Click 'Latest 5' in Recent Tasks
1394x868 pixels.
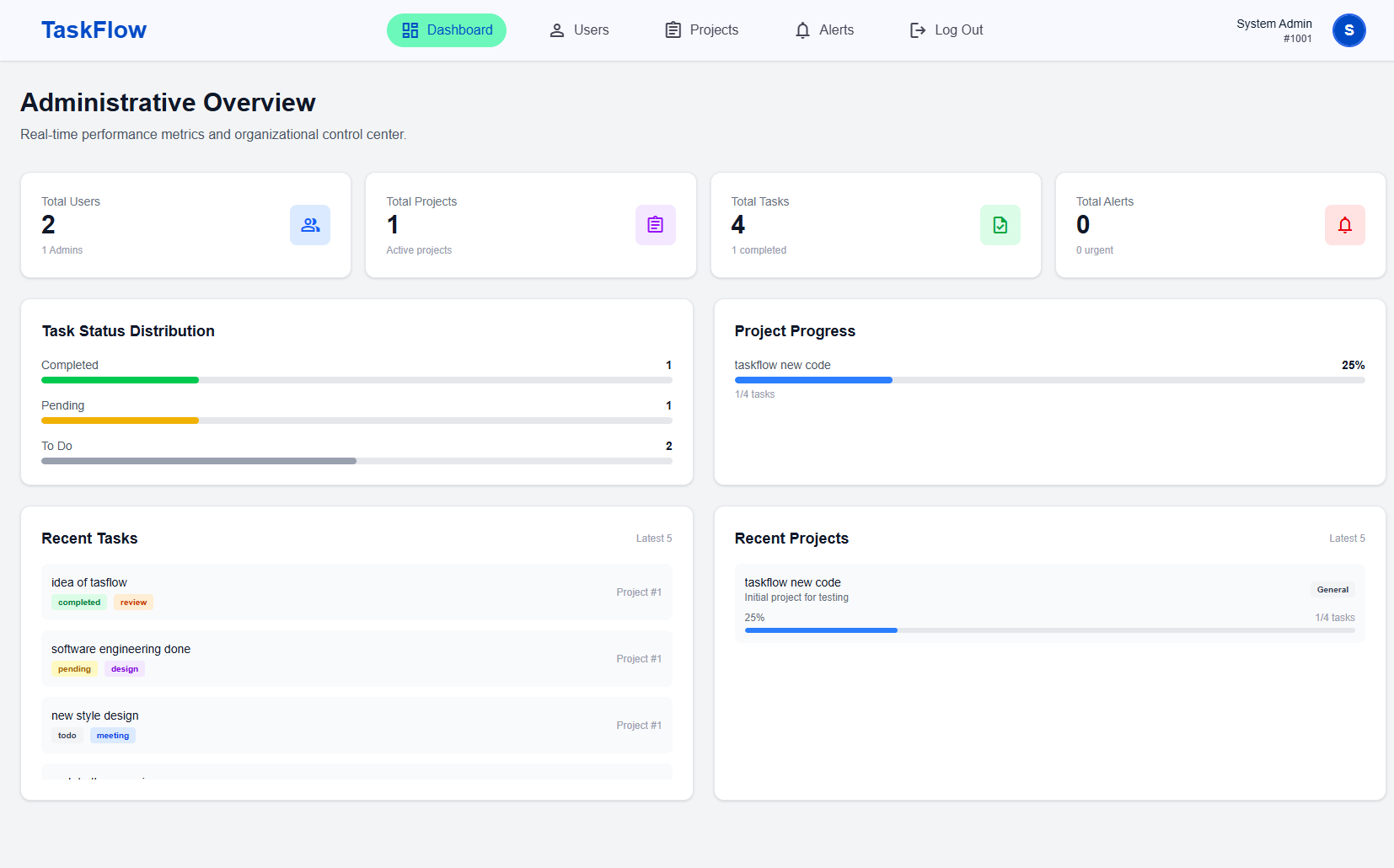[x=654, y=538]
